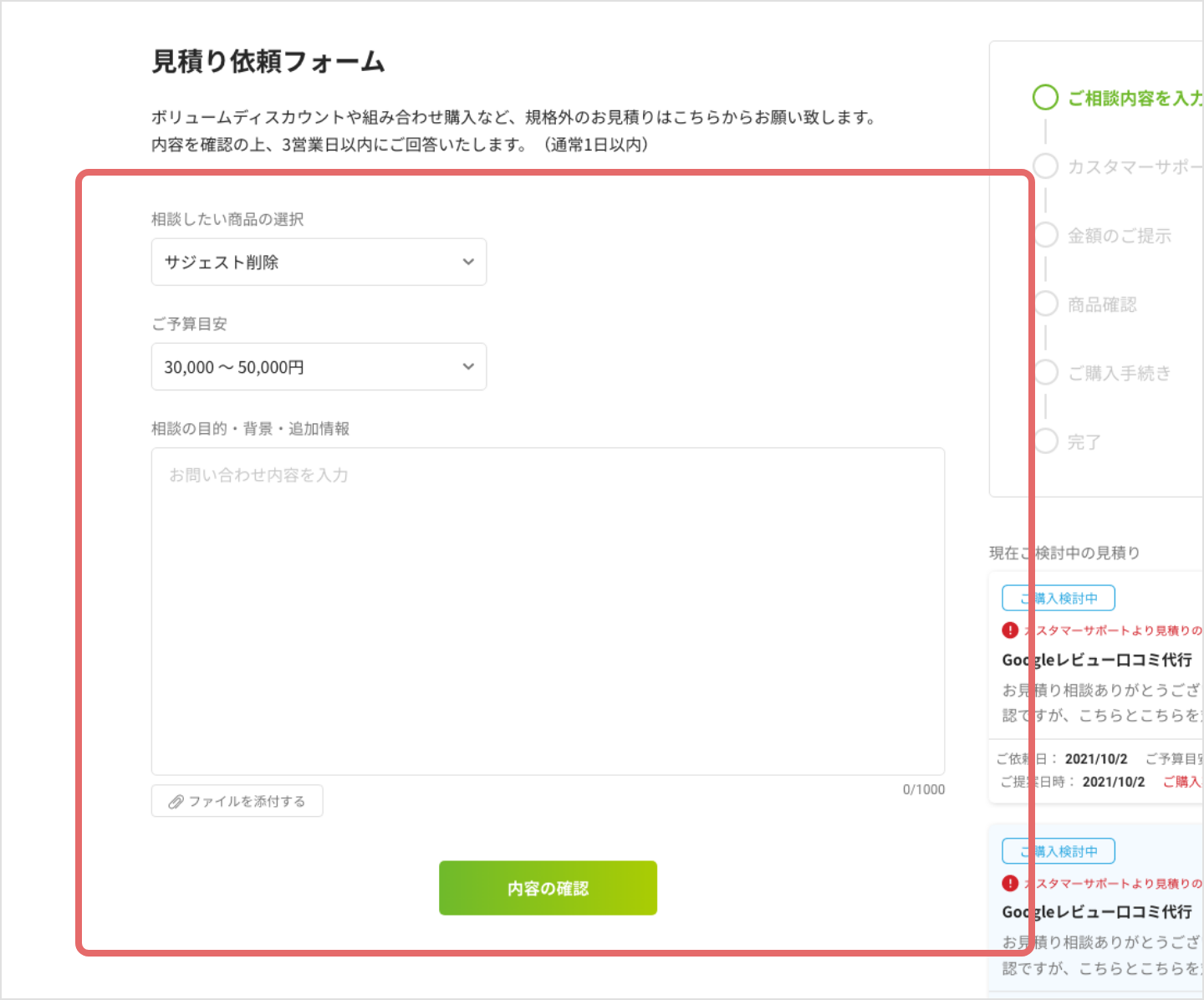Click the ご購入検討中 badge on the top quote
Viewport: 1204px width, 1000px height.
point(1058,598)
